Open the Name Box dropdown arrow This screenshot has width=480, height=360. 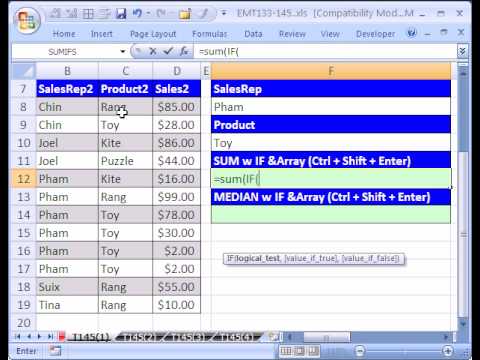click(123, 52)
